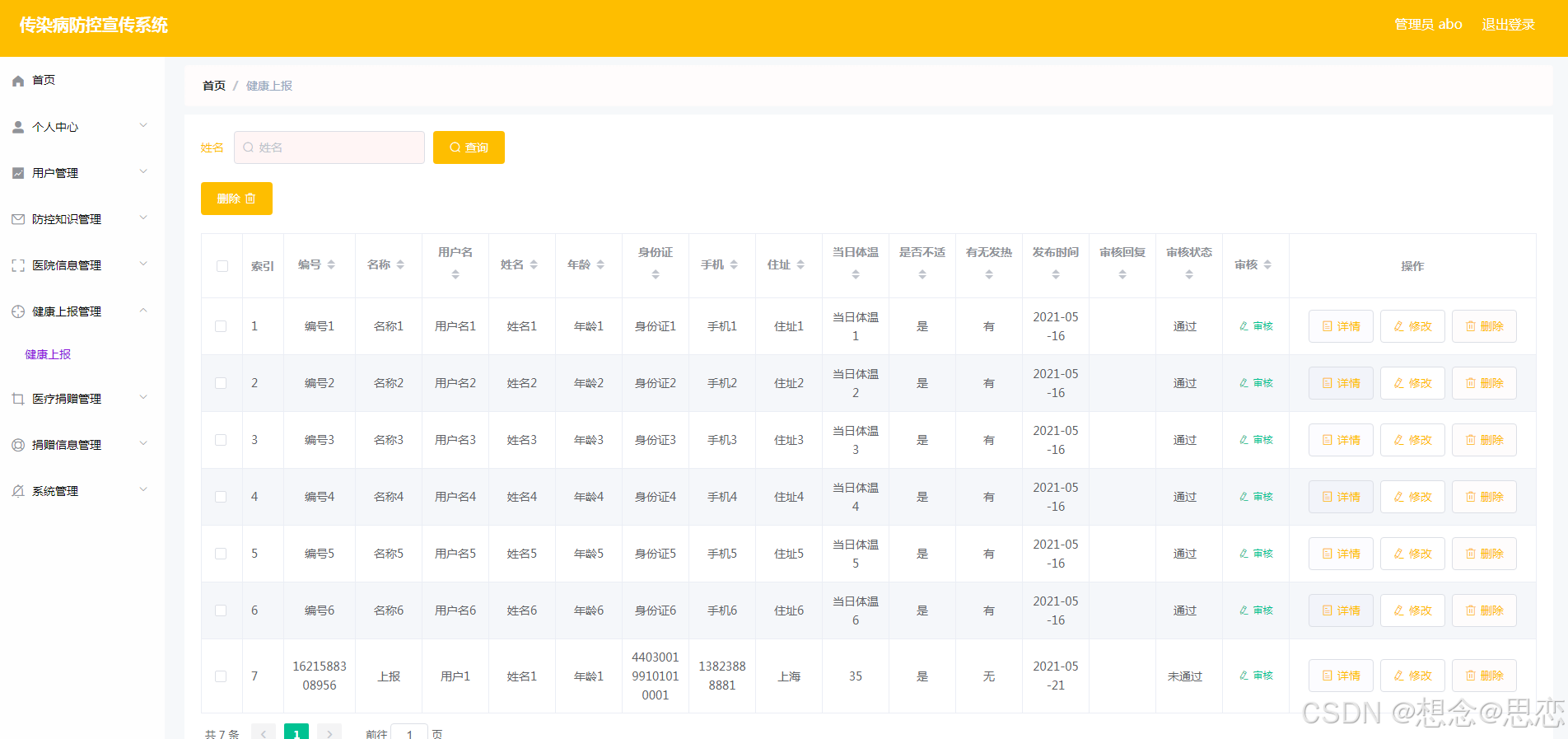Click the 捐赠信息管理 circle icon
1568x739 pixels.
(18, 445)
